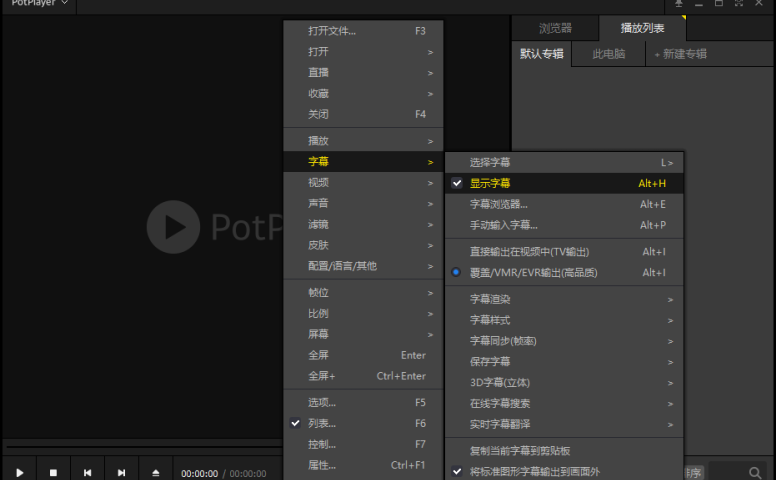Choose 打开文件... menu entry
The width and height of the screenshot is (776, 480).
pos(363,31)
